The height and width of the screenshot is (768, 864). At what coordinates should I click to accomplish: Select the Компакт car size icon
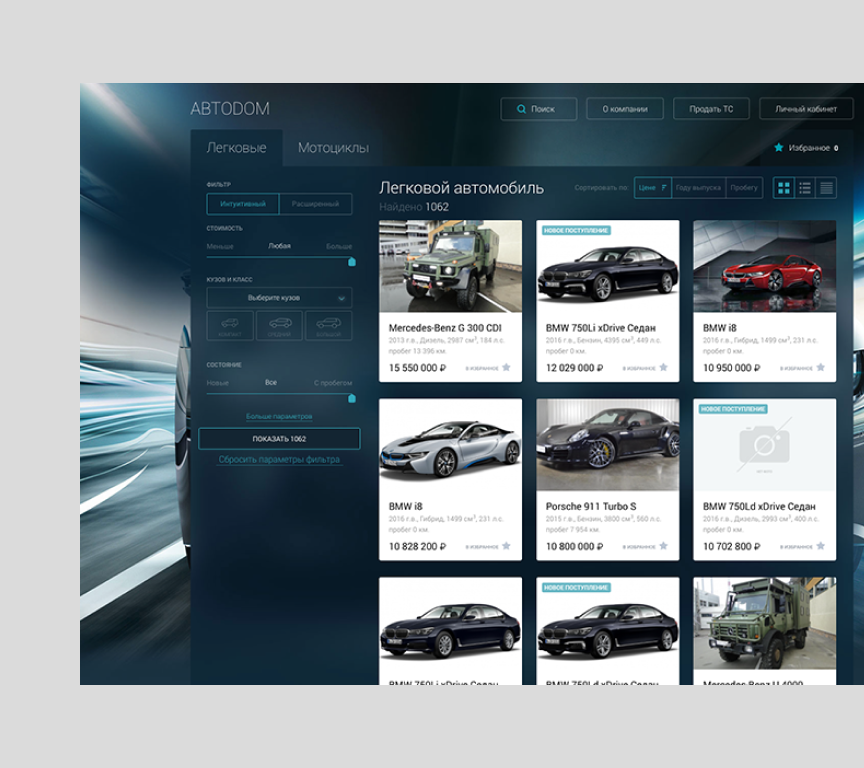coord(230,325)
